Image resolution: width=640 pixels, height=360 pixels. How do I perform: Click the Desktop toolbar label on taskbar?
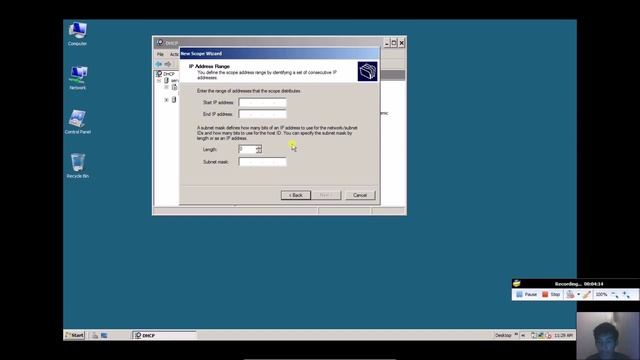click(503, 336)
